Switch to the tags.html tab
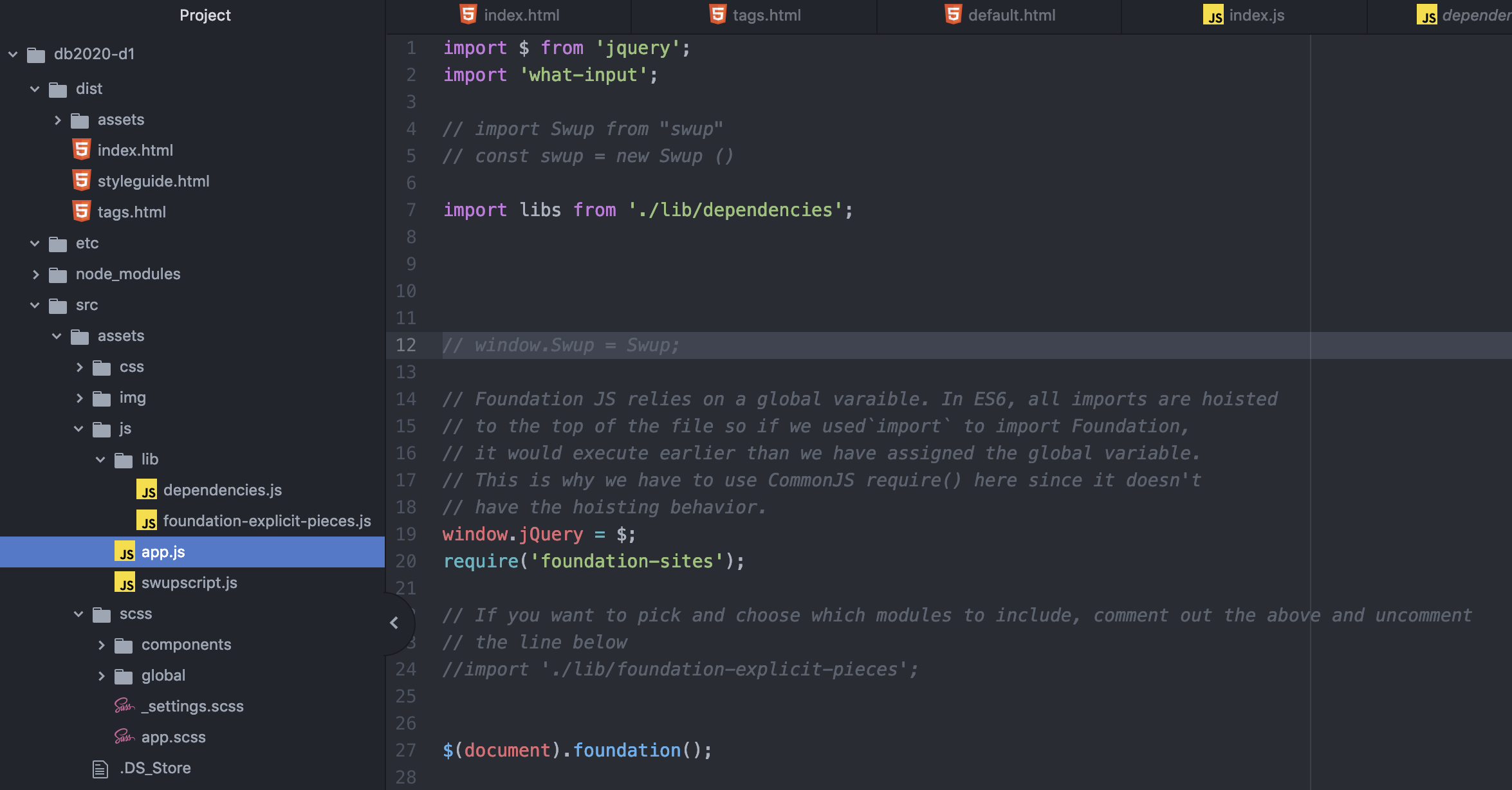Image resolution: width=1512 pixels, height=790 pixels. tap(766, 15)
